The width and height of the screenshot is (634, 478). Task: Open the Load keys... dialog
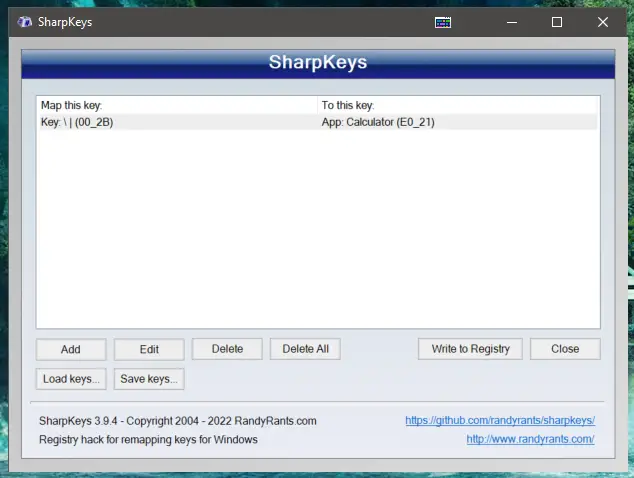pos(71,379)
